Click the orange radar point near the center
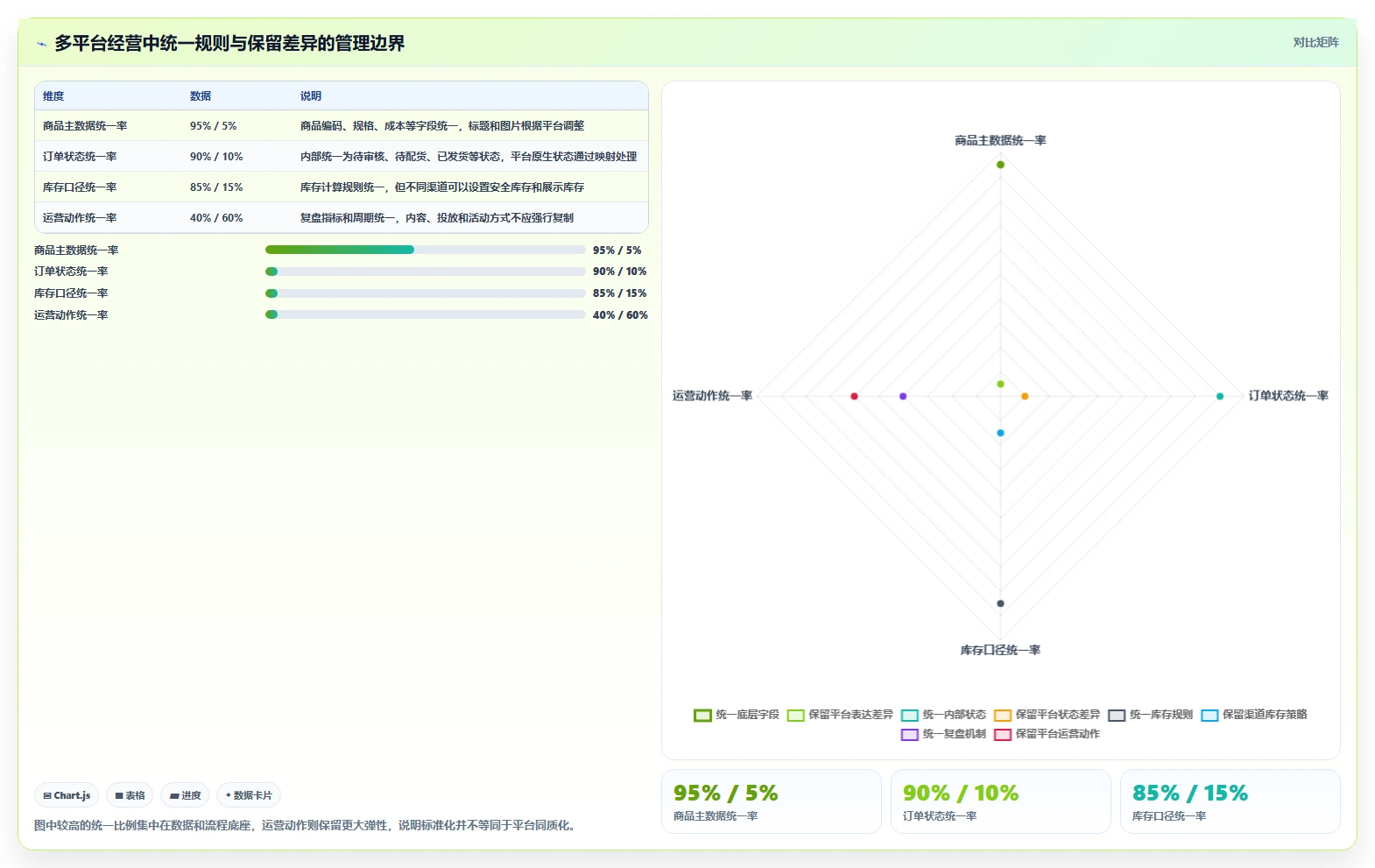 [1025, 397]
